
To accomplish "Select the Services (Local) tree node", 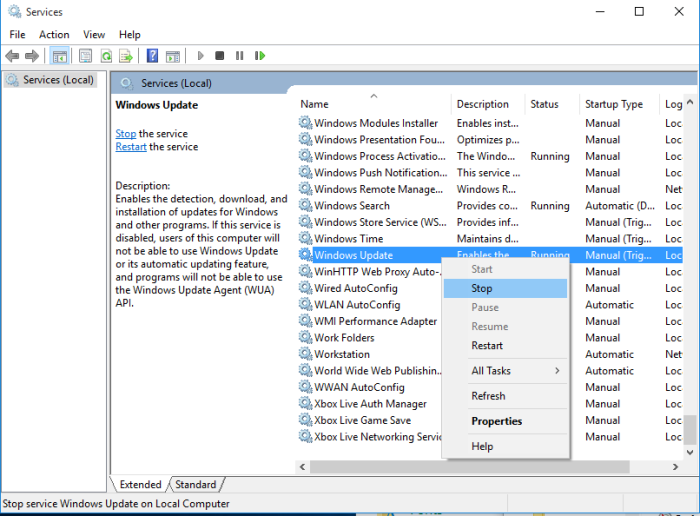I will tap(50, 80).
